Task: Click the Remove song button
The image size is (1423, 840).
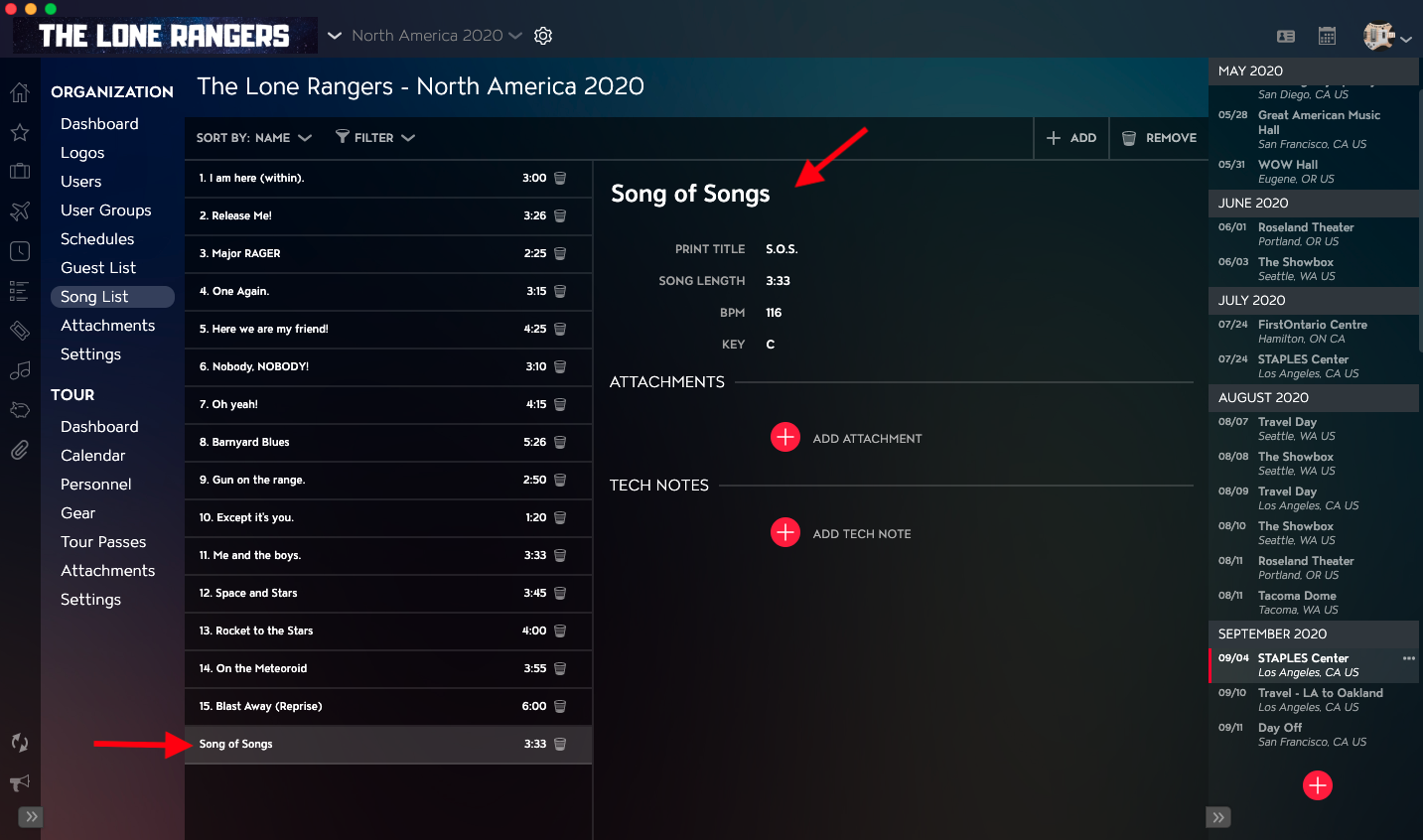Action: 1159,138
